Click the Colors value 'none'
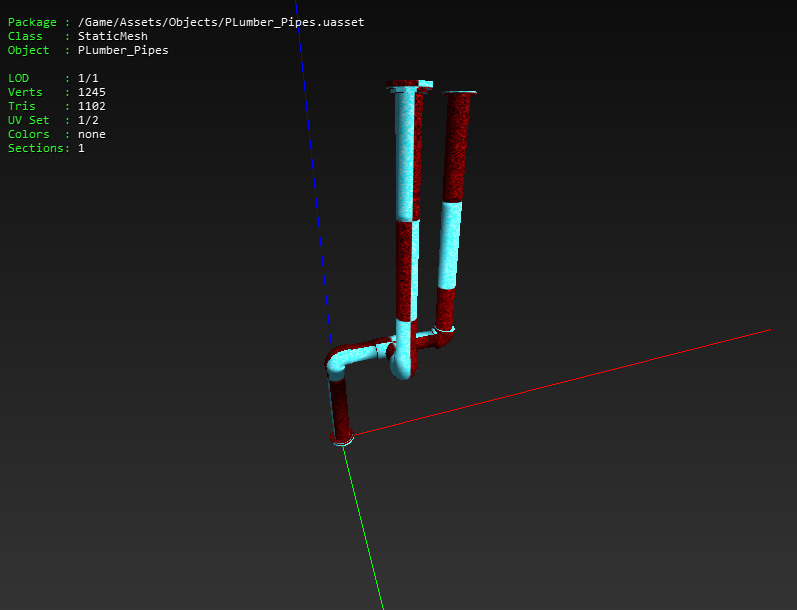The width and height of the screenshot is (797, 610). tap(91, 134)
